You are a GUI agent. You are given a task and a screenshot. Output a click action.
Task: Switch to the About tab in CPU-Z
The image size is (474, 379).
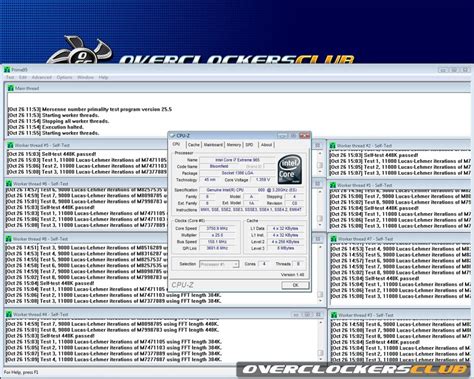(x=266, y=145)
